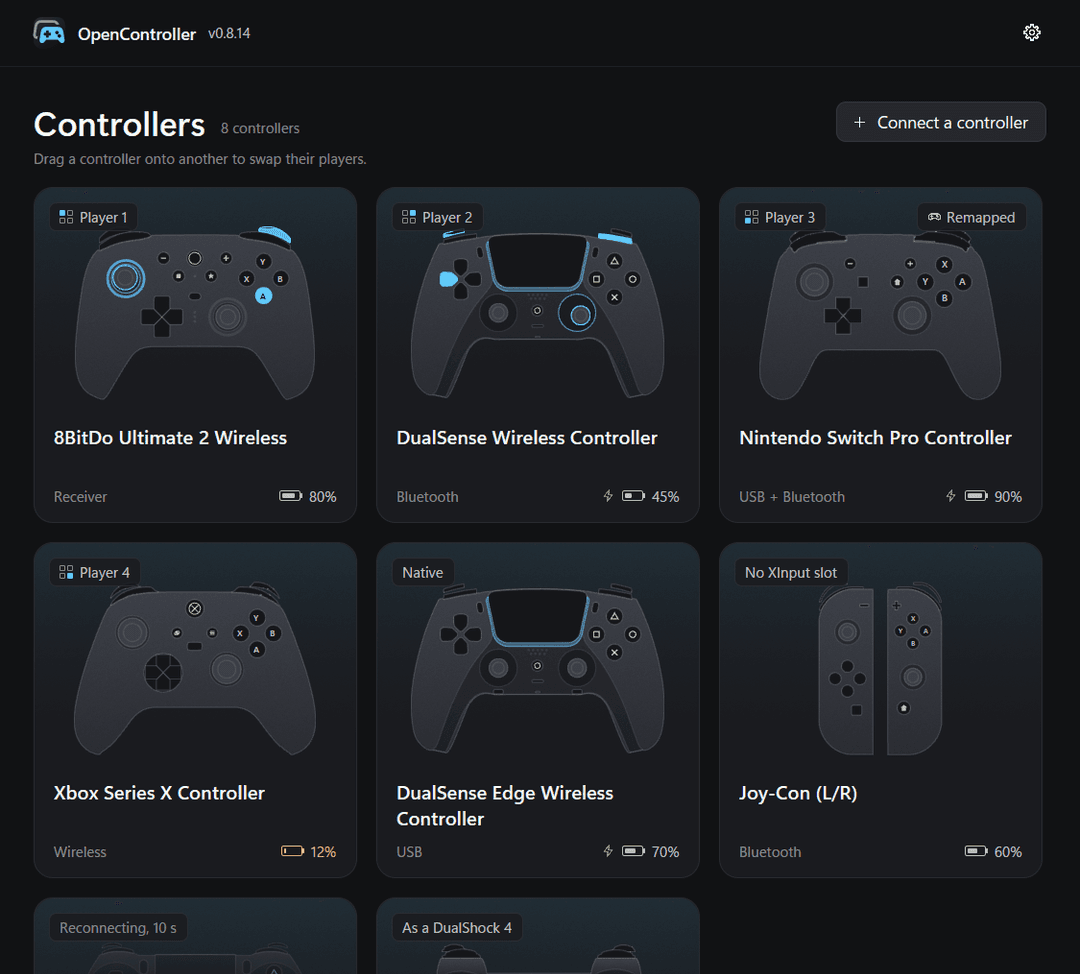Image resolution: width=1080 pixels, height=974 pixels.
Task: Click the Player 2 badge
Action: tap(437, 217)
